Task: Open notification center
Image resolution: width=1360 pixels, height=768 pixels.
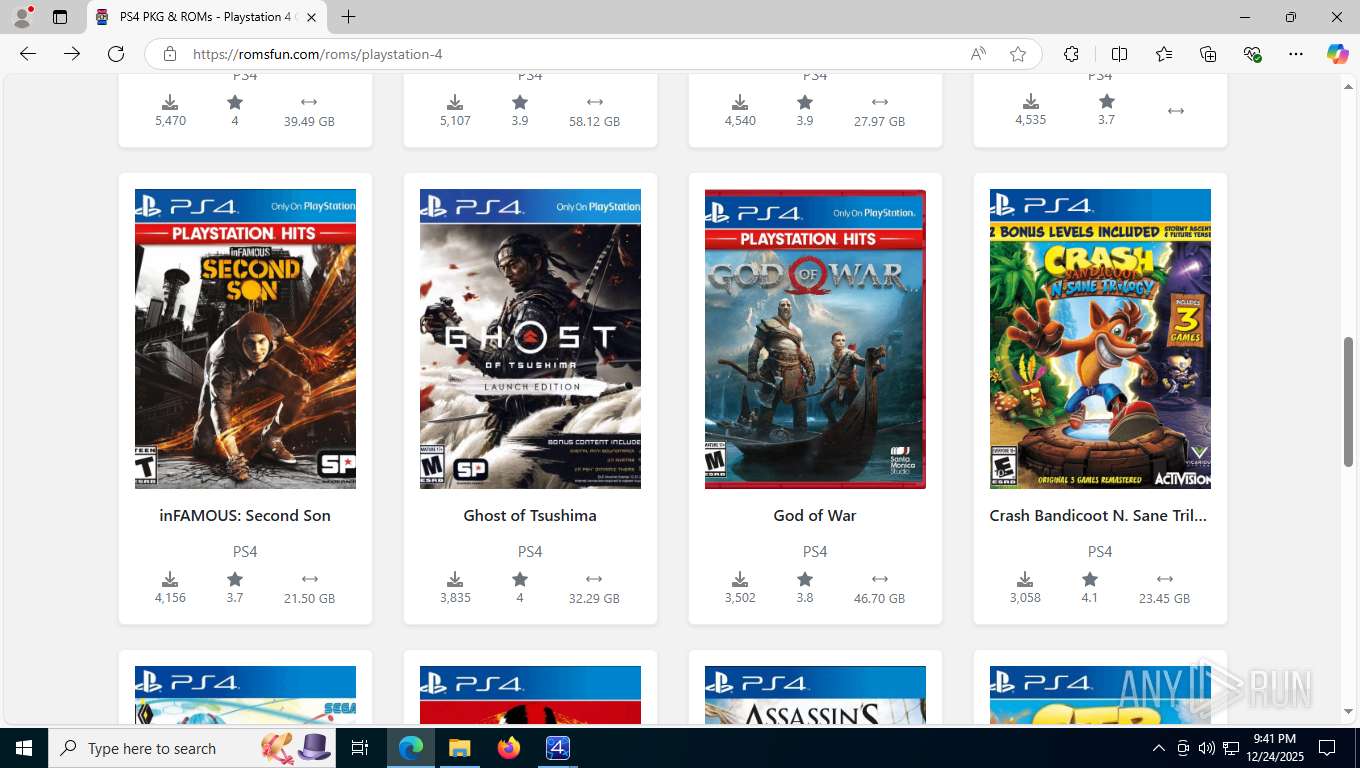Action: (x=1327, y=748)
